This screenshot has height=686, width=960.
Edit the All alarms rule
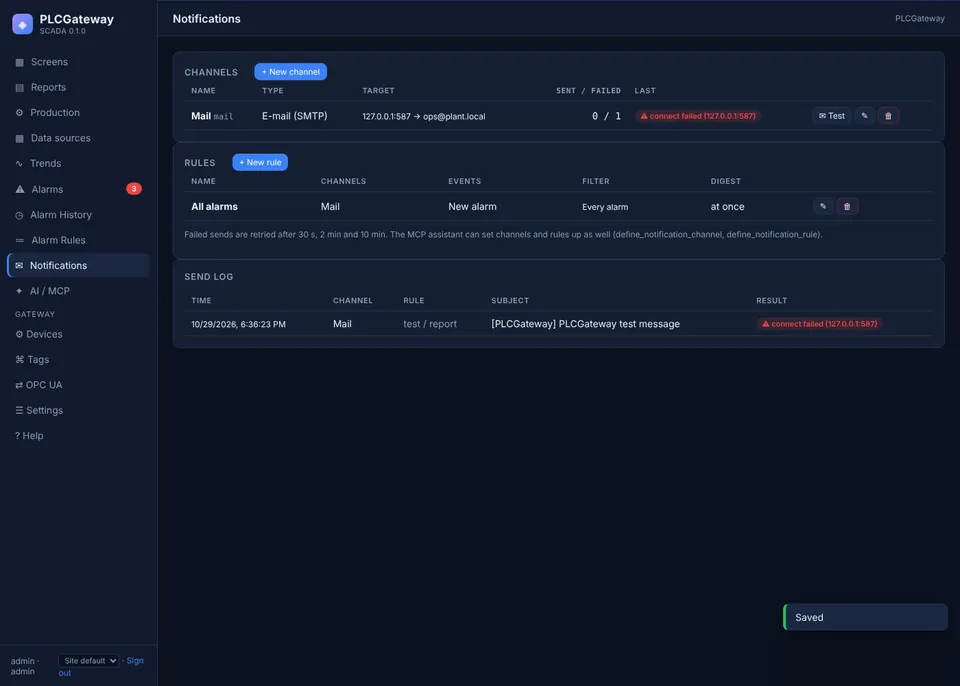[x=823, y=206]
